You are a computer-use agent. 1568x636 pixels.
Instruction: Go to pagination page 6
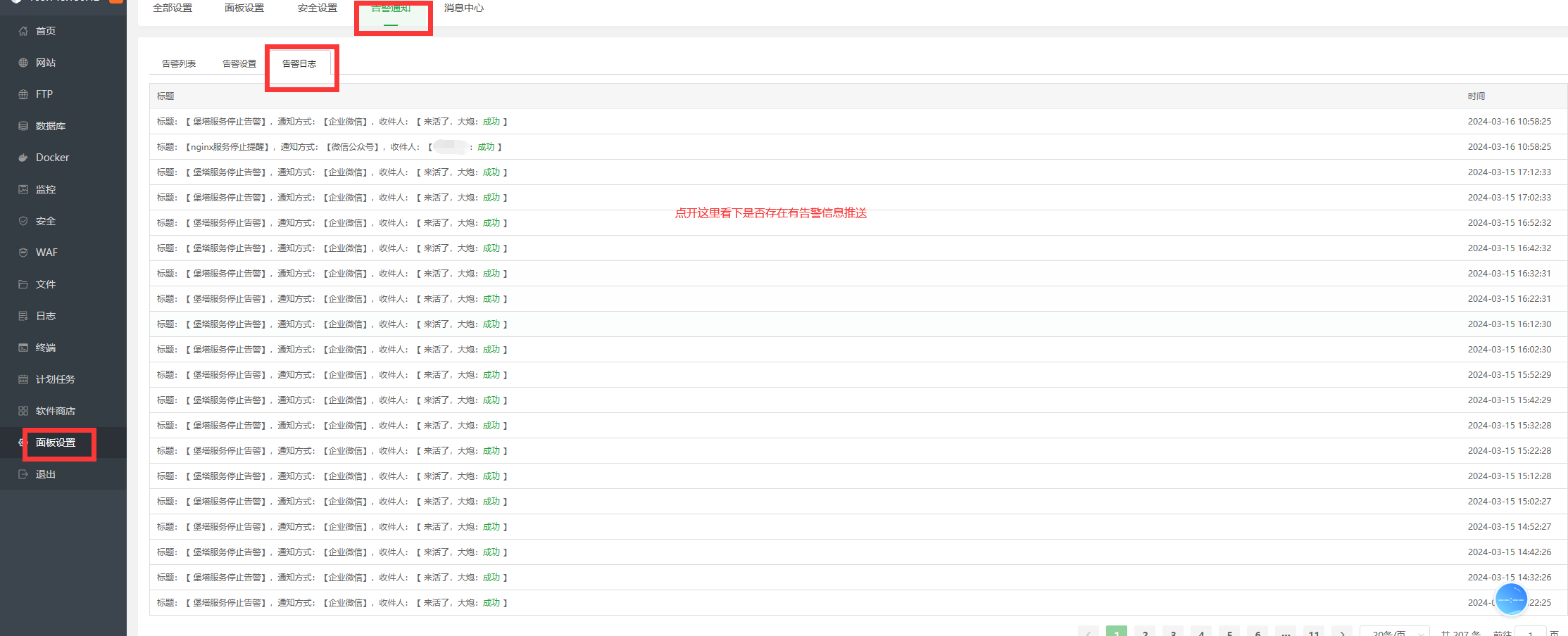[1257, 632]
